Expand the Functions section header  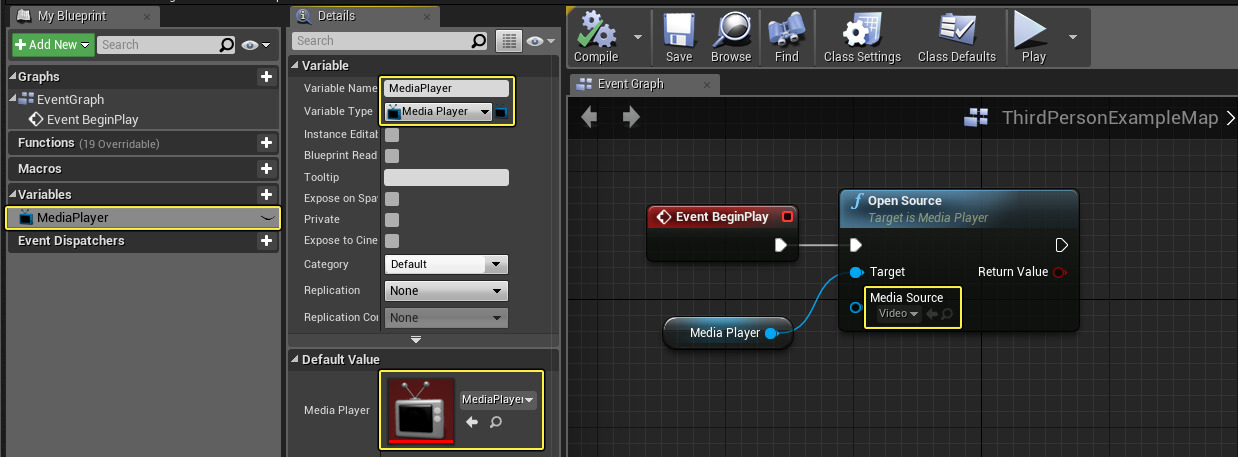click(x=143, y=143)
